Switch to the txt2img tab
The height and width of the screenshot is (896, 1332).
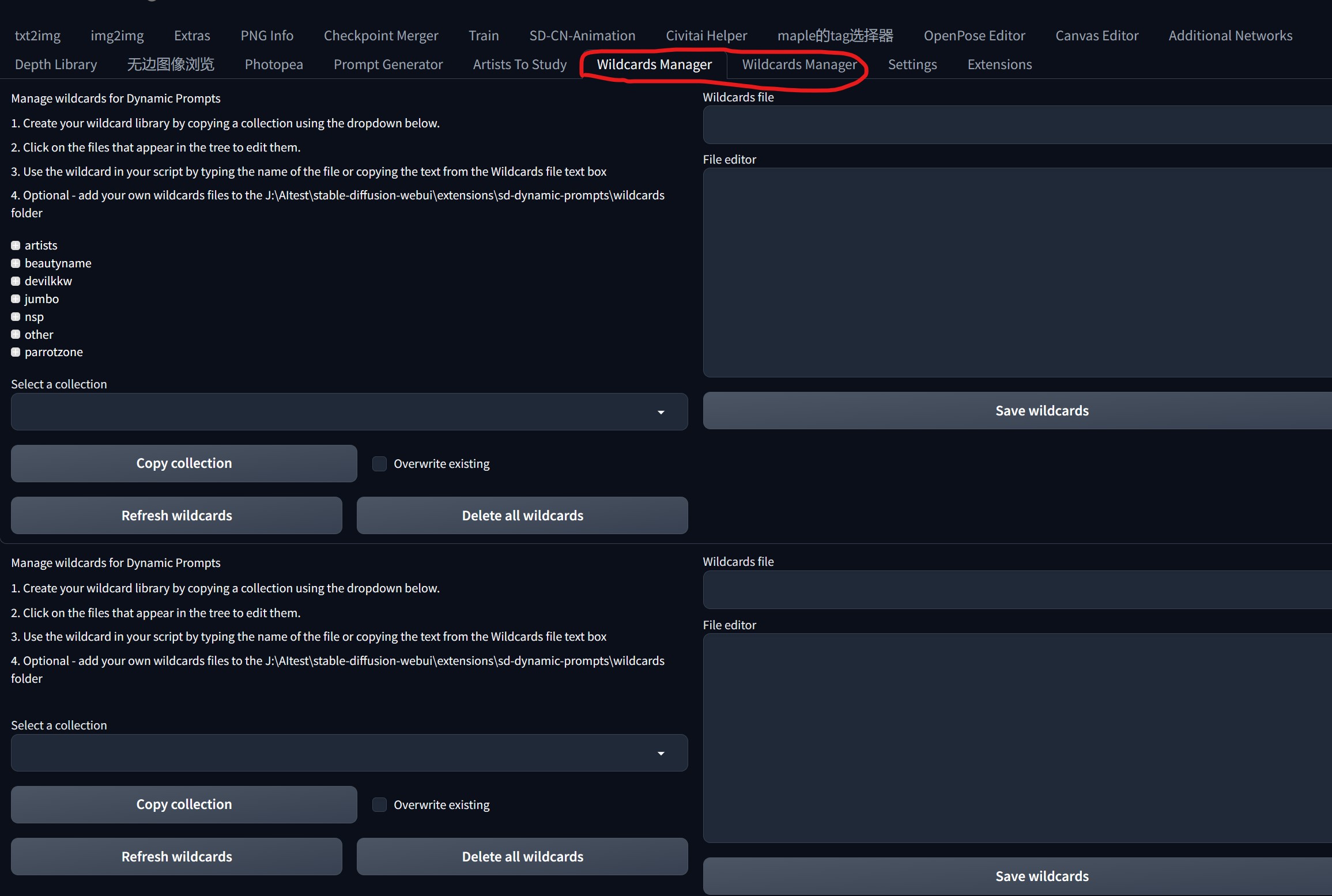pyautogui.click(x=37, y=35)
